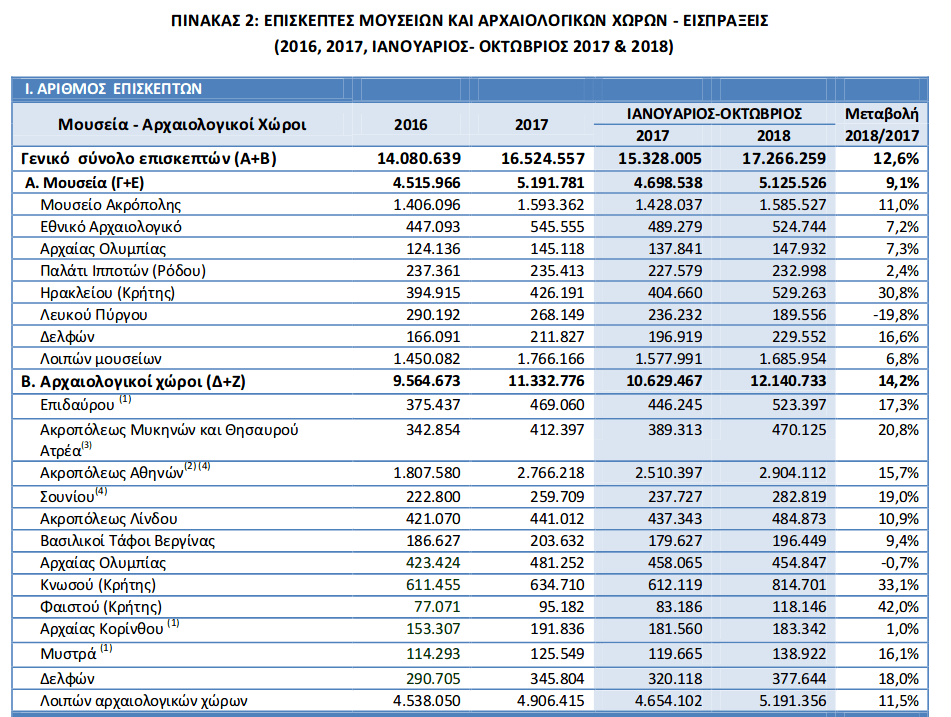Select the row label 'Ηρακλείου (Κρήτης)'

[107, 293]
